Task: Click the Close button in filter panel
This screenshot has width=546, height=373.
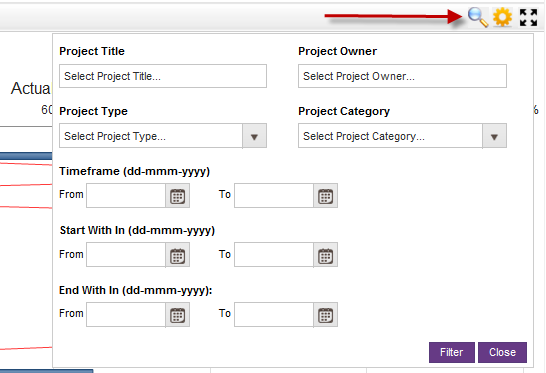Action: point(502,352)
